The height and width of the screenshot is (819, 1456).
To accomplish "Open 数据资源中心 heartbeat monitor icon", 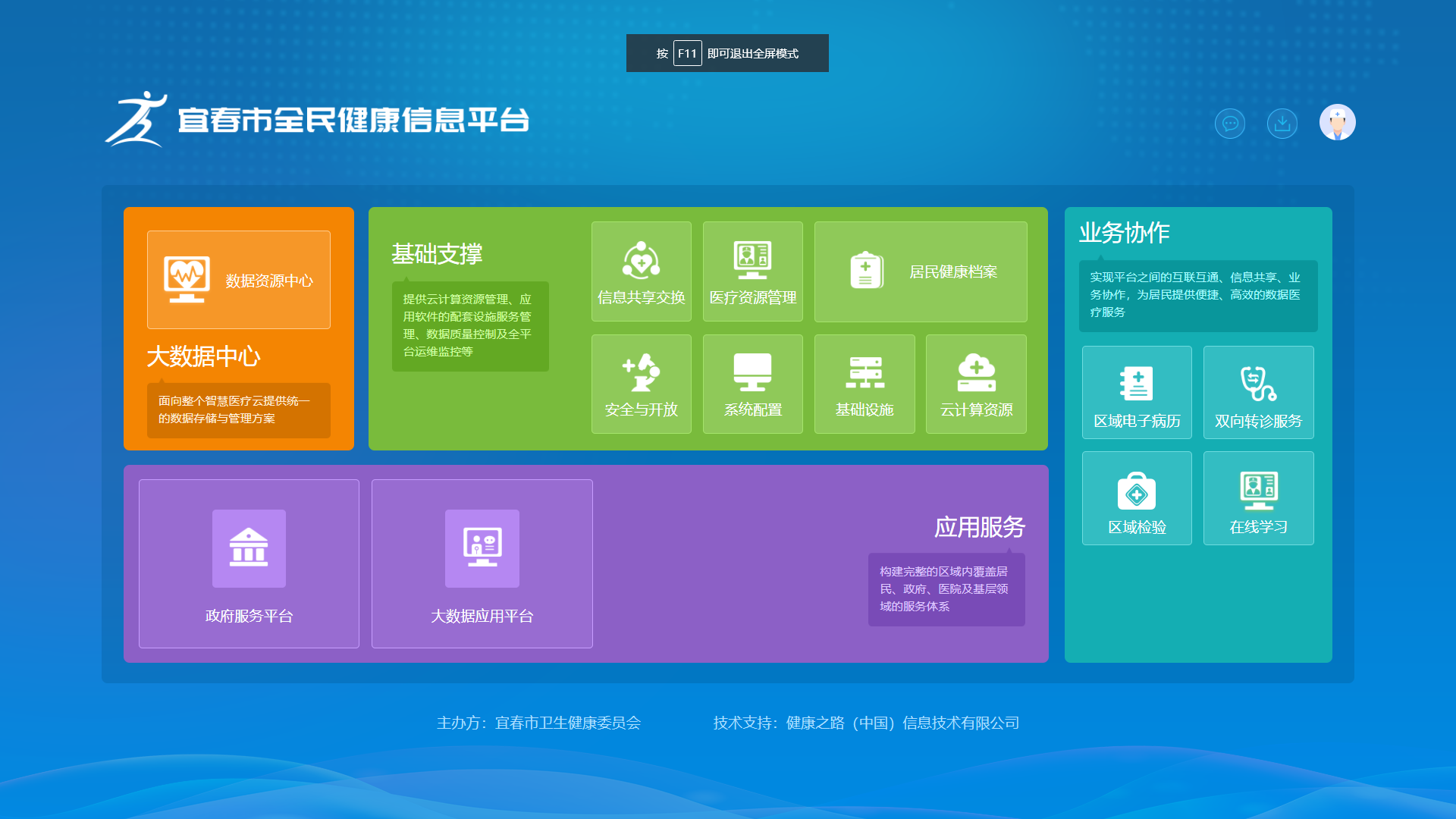I will pyautogui.click(x=187, y=279).
